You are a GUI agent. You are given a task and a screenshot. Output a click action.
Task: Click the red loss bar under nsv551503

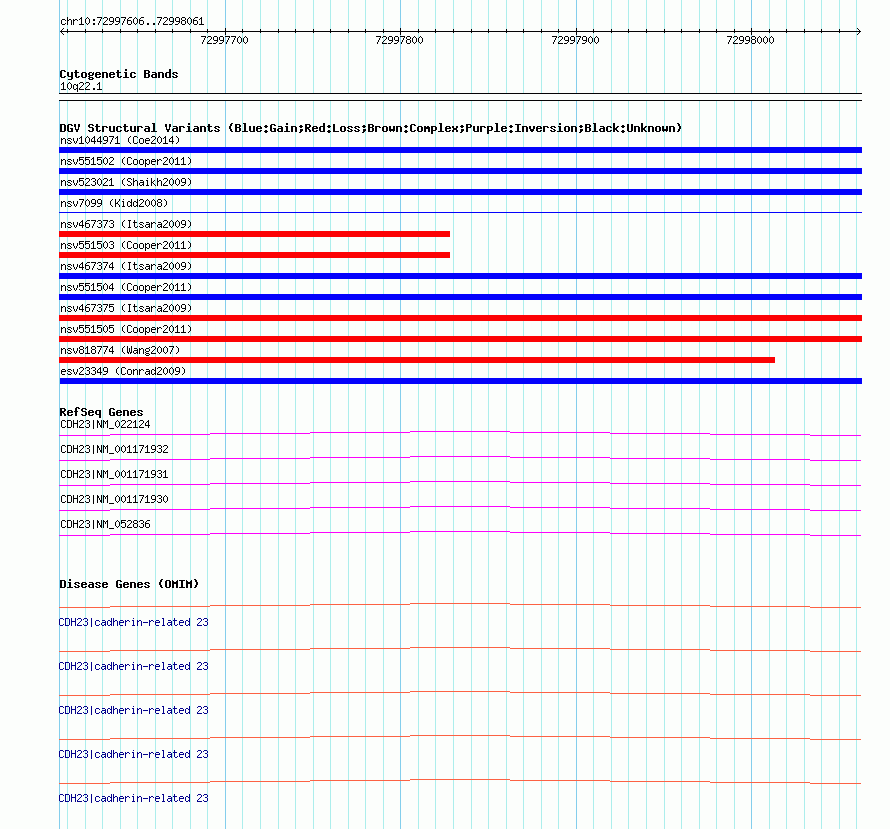tap(255, 255)
